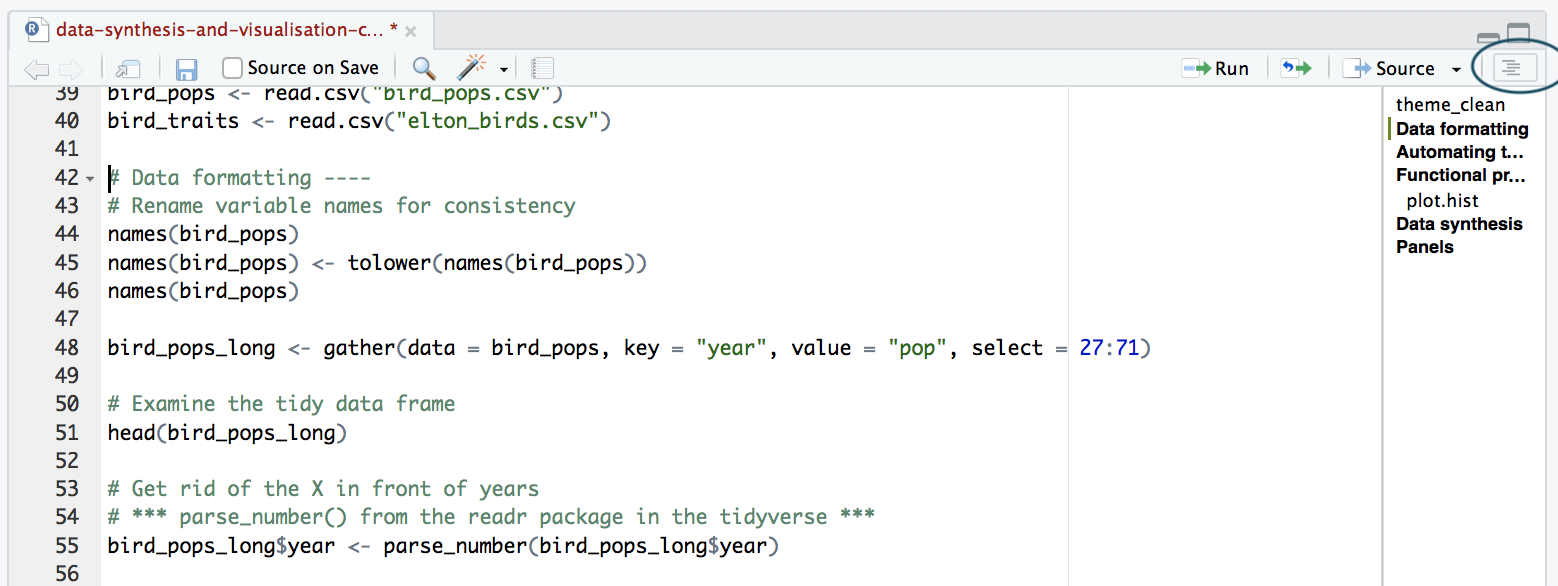Click comment 'Examine the tidy data frame'
Screen dimensions: 1558x586
pyautogui.click(x=281, y=404)
